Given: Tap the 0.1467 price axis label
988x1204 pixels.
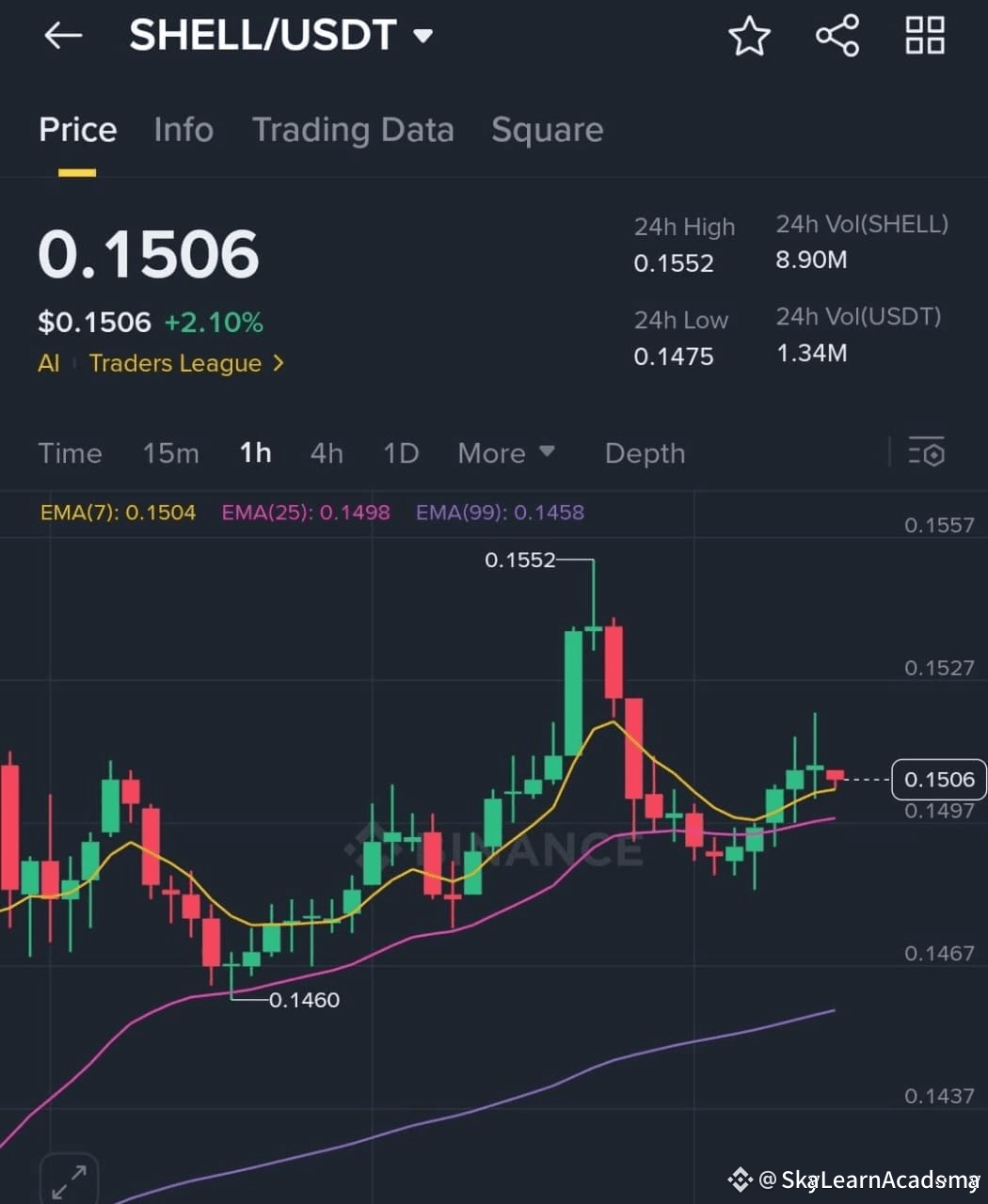Looking at the screenshot, I should (939, 954).
